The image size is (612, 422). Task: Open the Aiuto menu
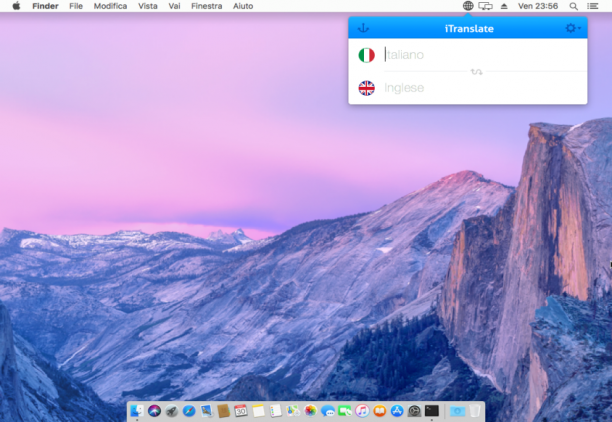pos(243,6)
